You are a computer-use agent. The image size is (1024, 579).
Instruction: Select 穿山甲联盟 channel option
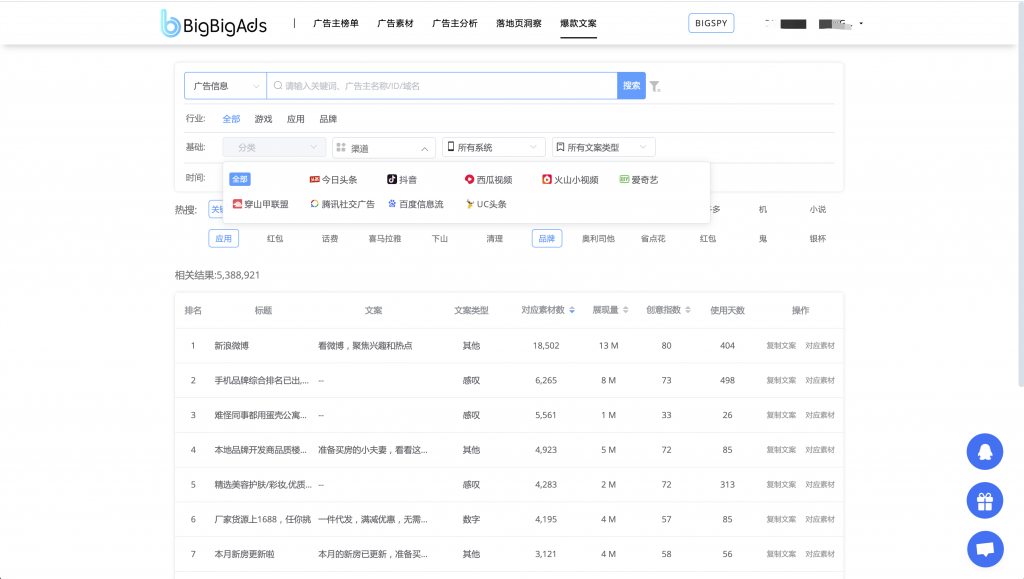(261, 204)
